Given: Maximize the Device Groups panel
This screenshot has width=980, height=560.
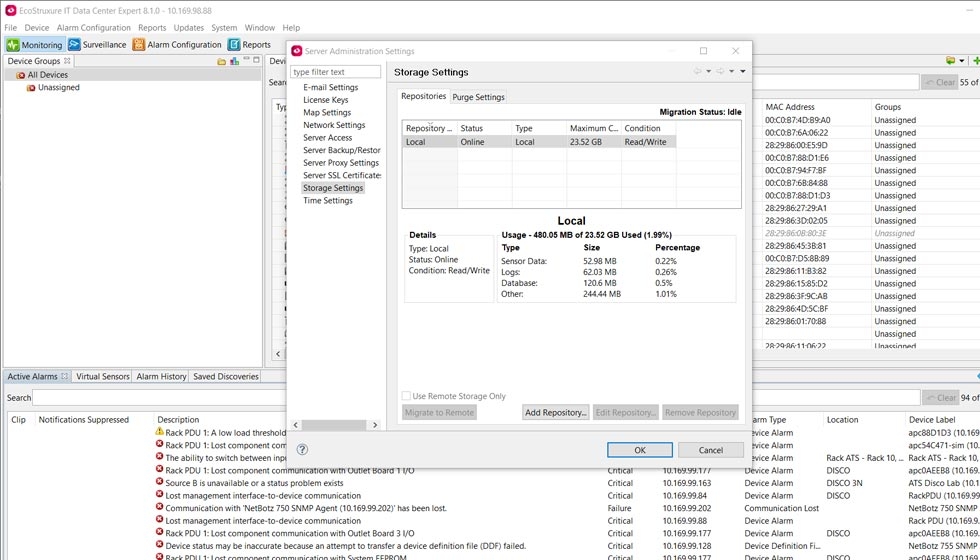Looking at the screenshot, I should tap(258, 62).
